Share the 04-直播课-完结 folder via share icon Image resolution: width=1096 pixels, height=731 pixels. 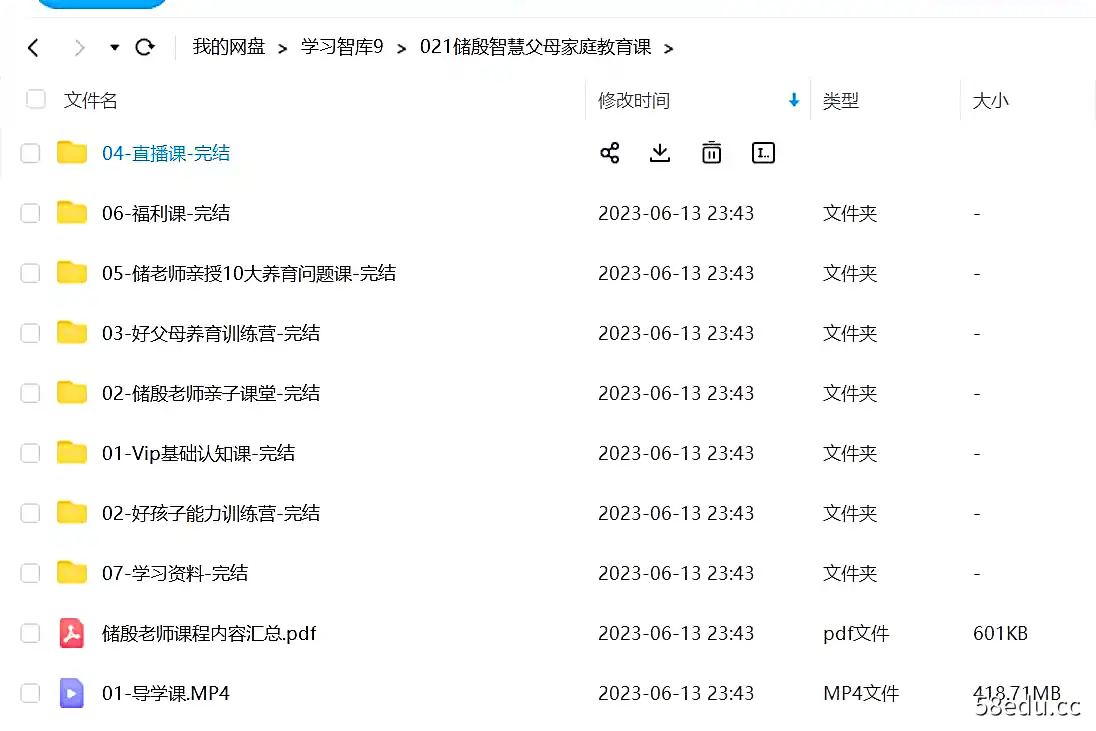(609, 152)
